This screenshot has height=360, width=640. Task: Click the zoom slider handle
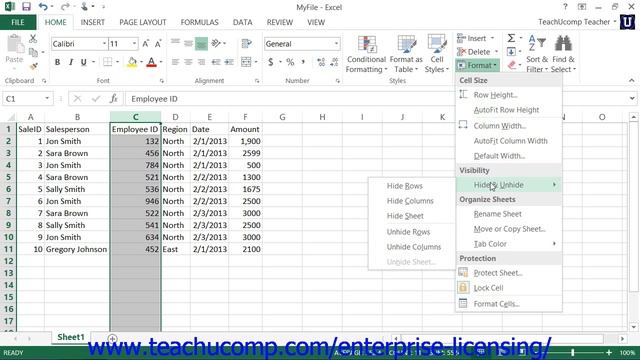tap(573, 352)
